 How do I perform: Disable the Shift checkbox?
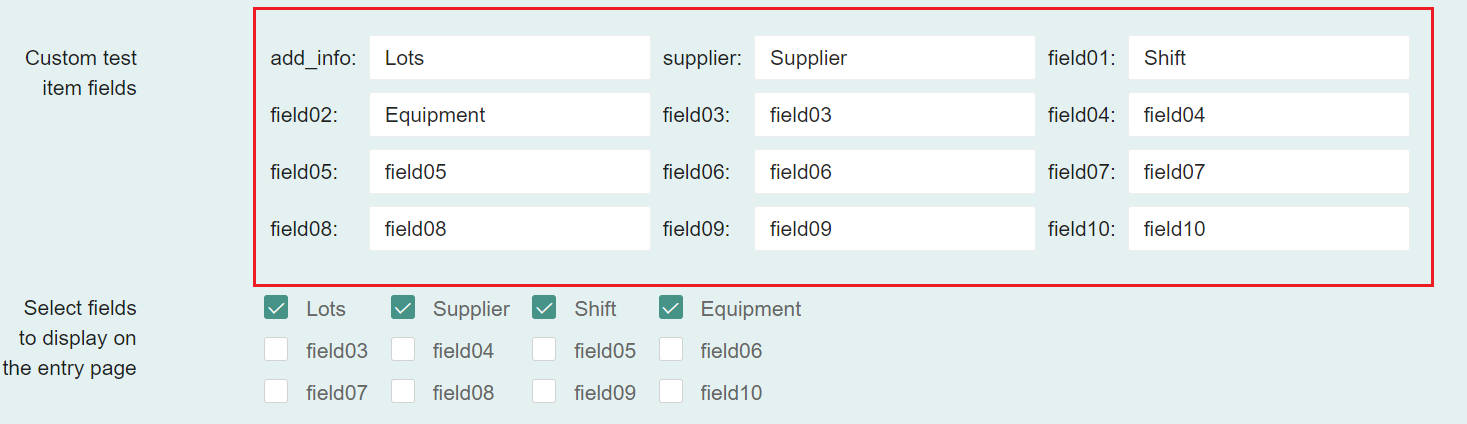coord(544,308)
